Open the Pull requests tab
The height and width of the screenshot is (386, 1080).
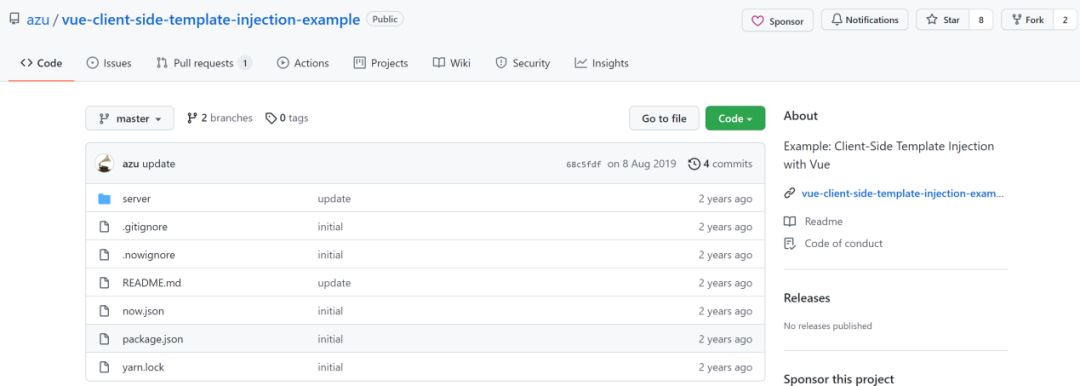[204, 63]
